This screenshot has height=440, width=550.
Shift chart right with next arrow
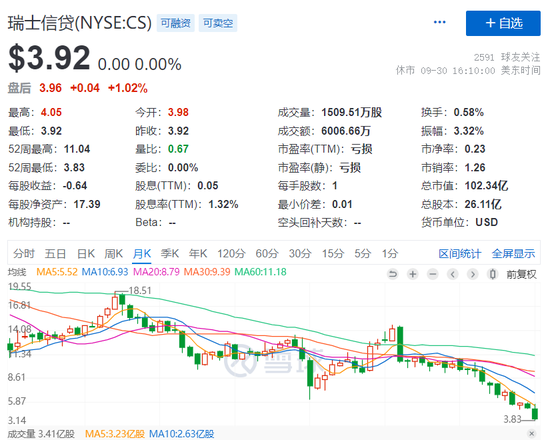point(472,274)
